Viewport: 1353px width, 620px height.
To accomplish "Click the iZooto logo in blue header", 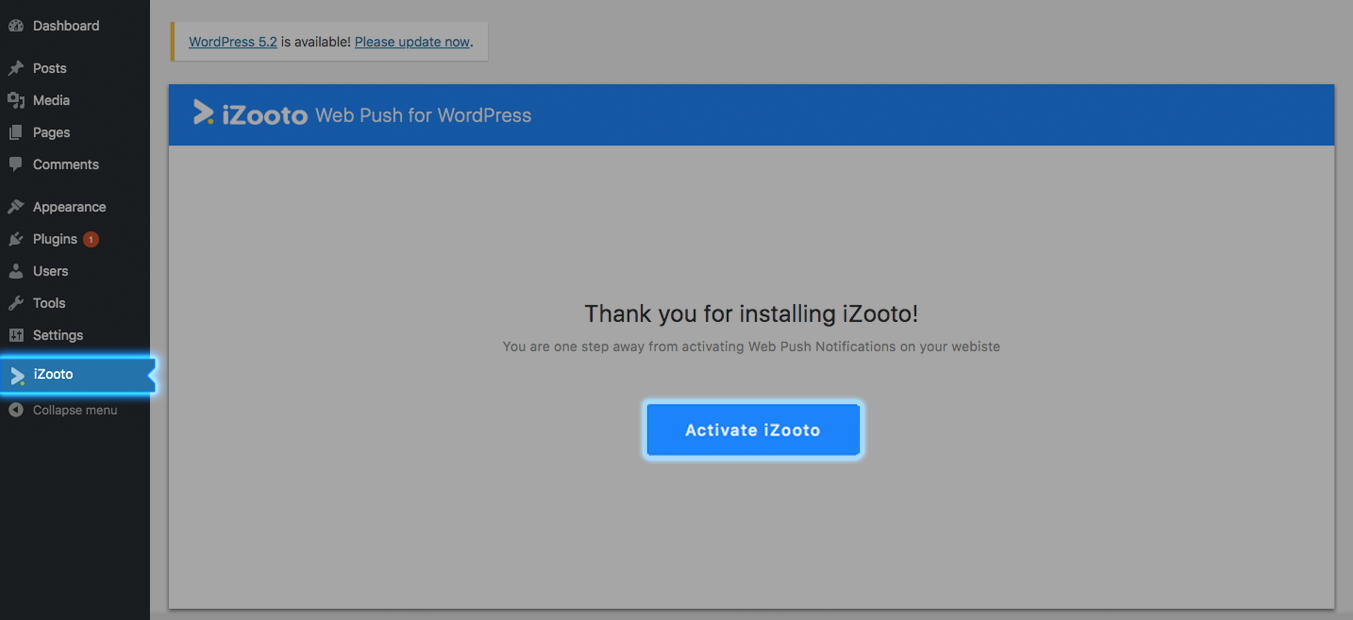I will coord(250,114).
